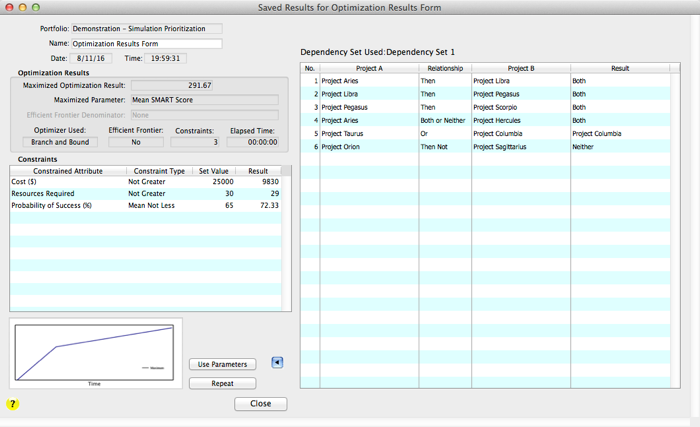Click the Result column header in dependency table
Image resolution: width=700 pixels, height=427 pixels.
(619, 68)
